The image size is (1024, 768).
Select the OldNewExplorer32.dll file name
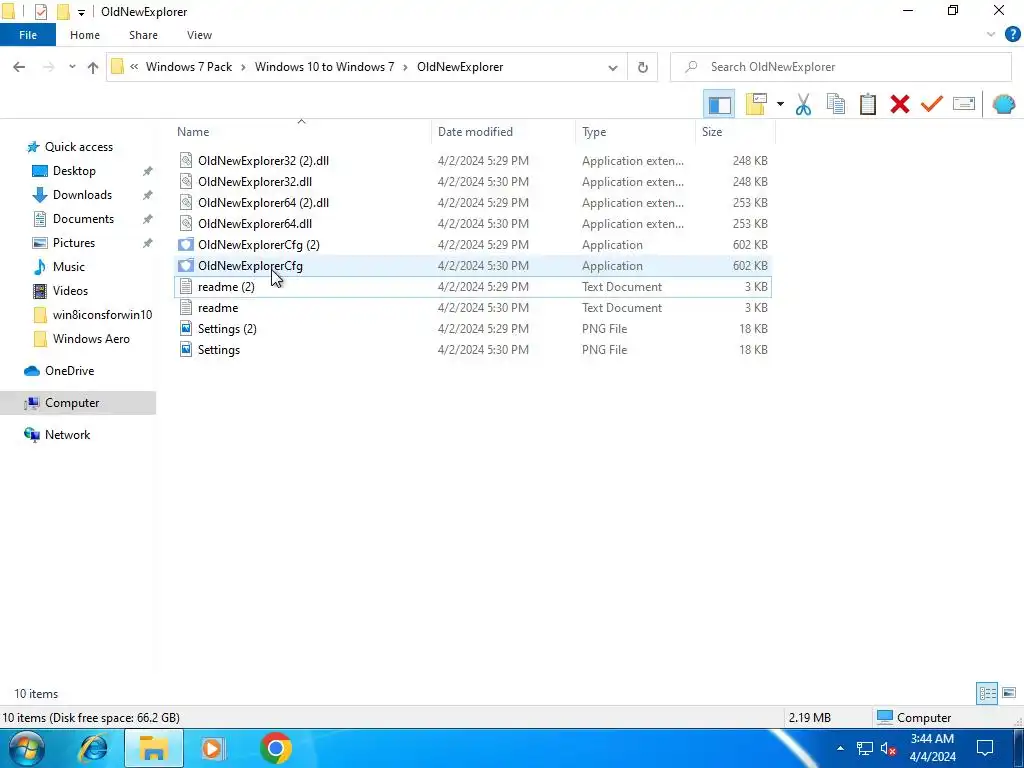tap(255, 182)
